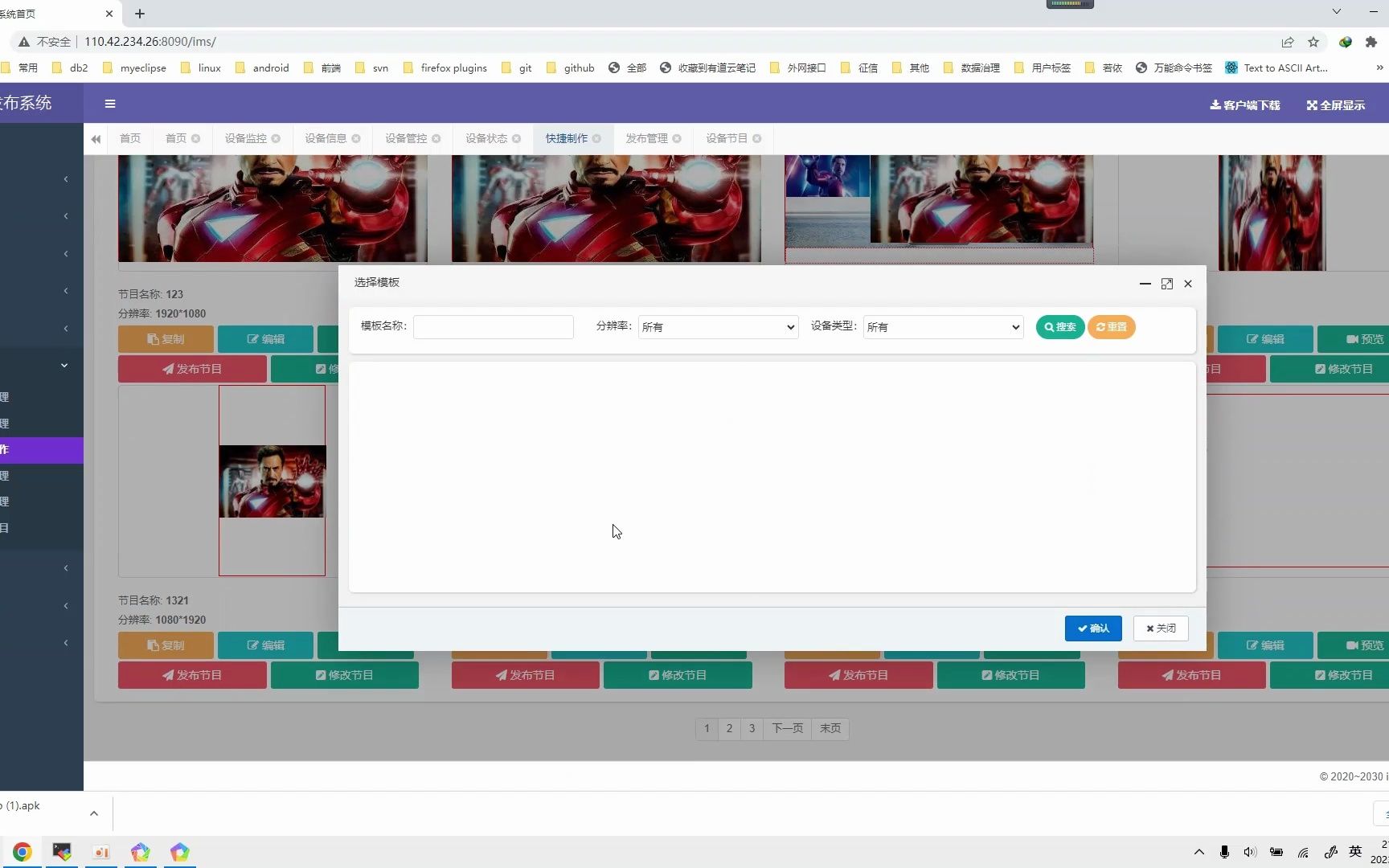Click the Chrome icon in taskbar

[x=23, y=852]
